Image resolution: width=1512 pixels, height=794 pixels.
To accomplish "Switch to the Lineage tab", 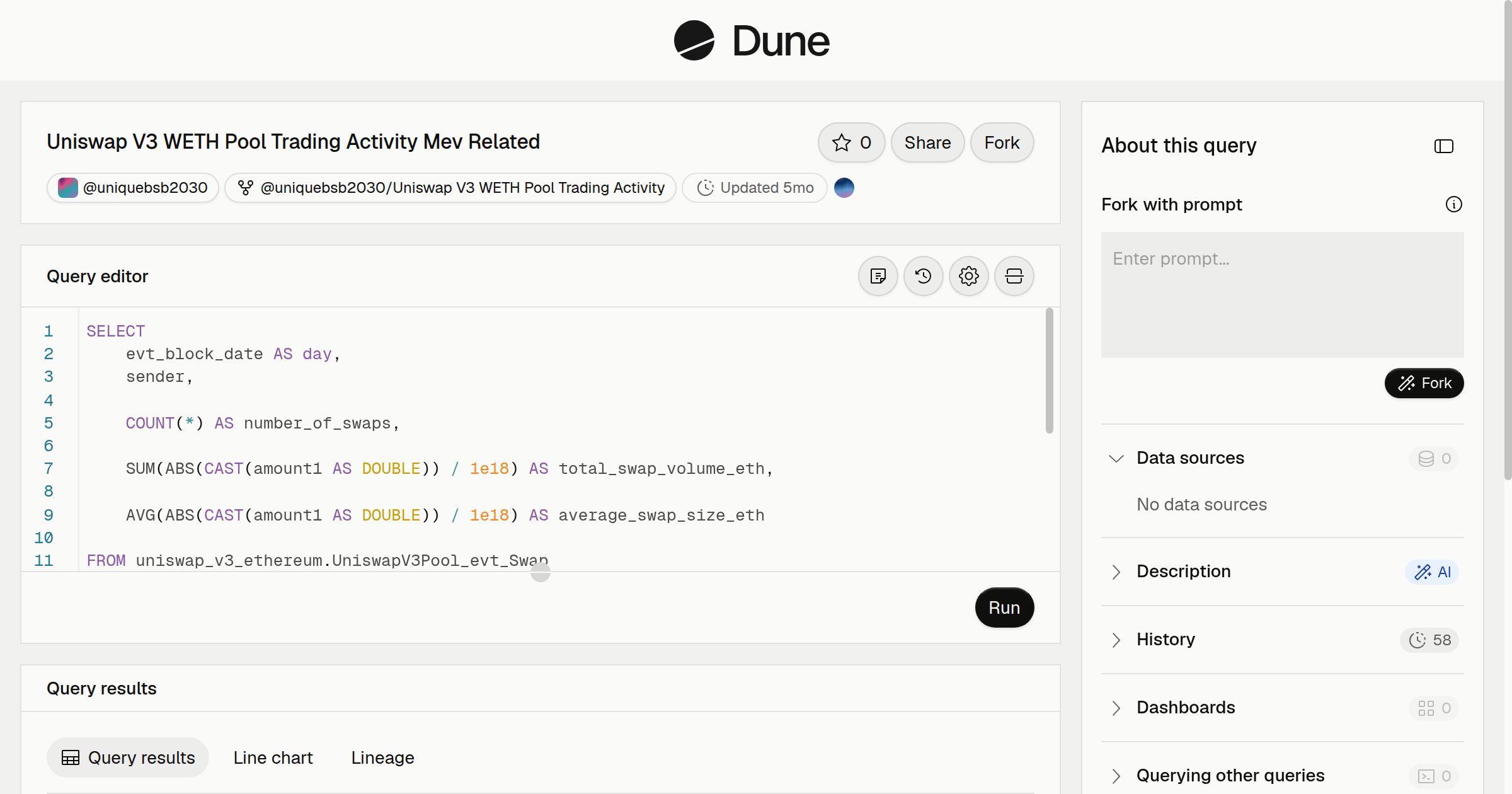I will pyautogui.click(x=382, y=757).
